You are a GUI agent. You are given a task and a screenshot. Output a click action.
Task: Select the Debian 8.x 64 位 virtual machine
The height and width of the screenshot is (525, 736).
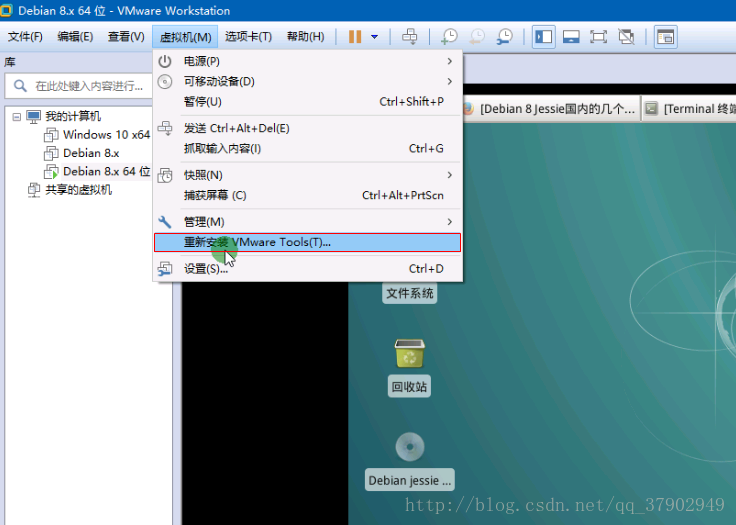coord(107,171)
